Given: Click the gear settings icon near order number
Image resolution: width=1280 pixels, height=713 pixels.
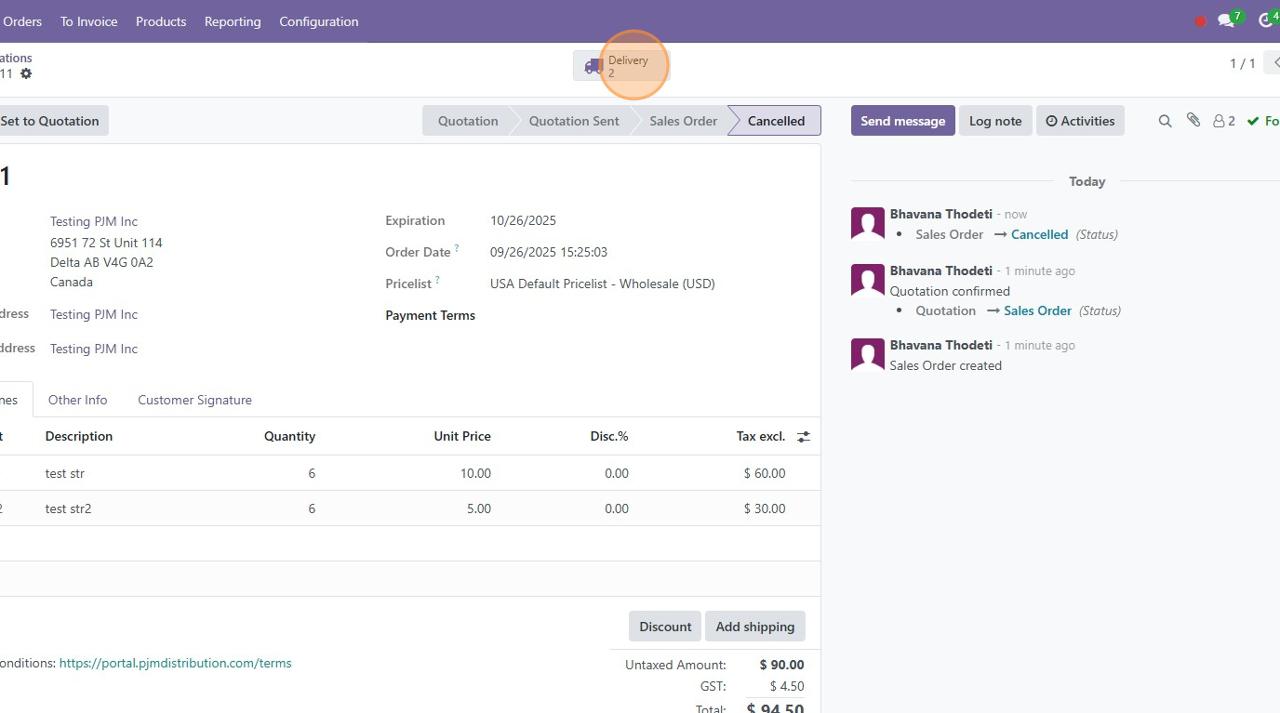Looking at the screenshot, I should pyautogui.click(x=26, y=74).
